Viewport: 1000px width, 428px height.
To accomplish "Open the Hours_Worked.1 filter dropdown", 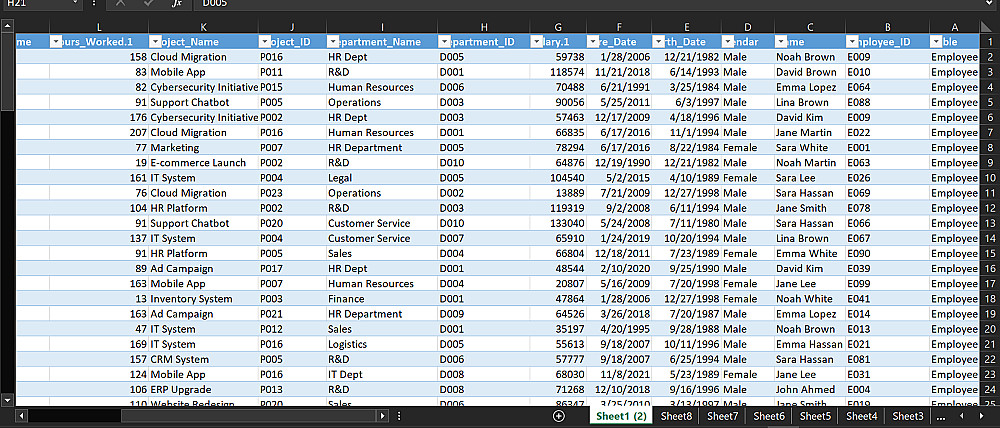I will tap(56, 41).
